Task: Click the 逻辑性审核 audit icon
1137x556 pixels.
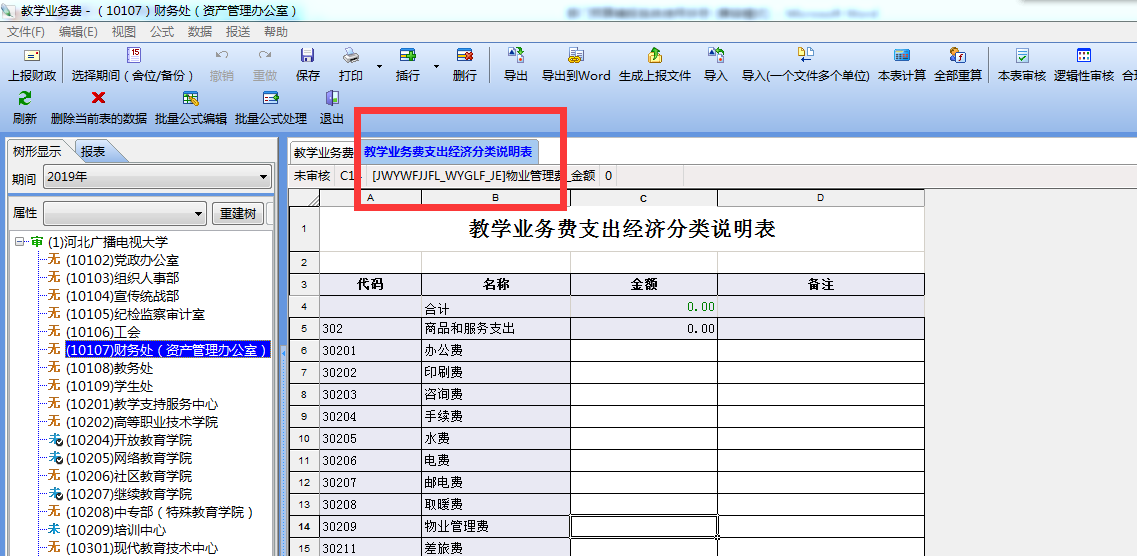Action: click(x=1084, y=56)
